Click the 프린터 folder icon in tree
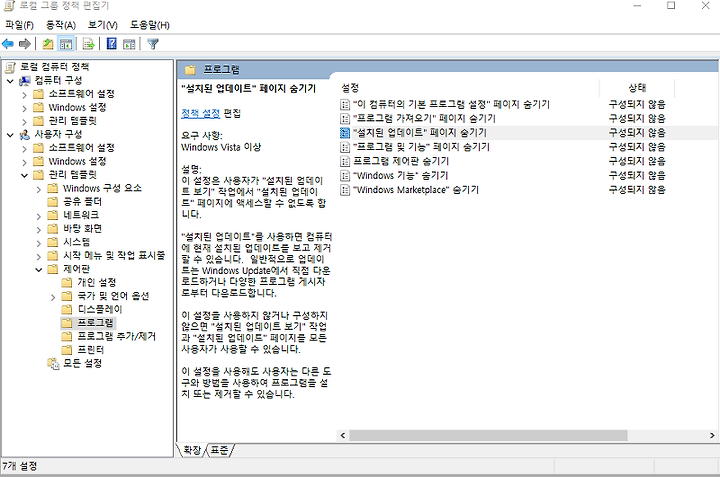 67,350
